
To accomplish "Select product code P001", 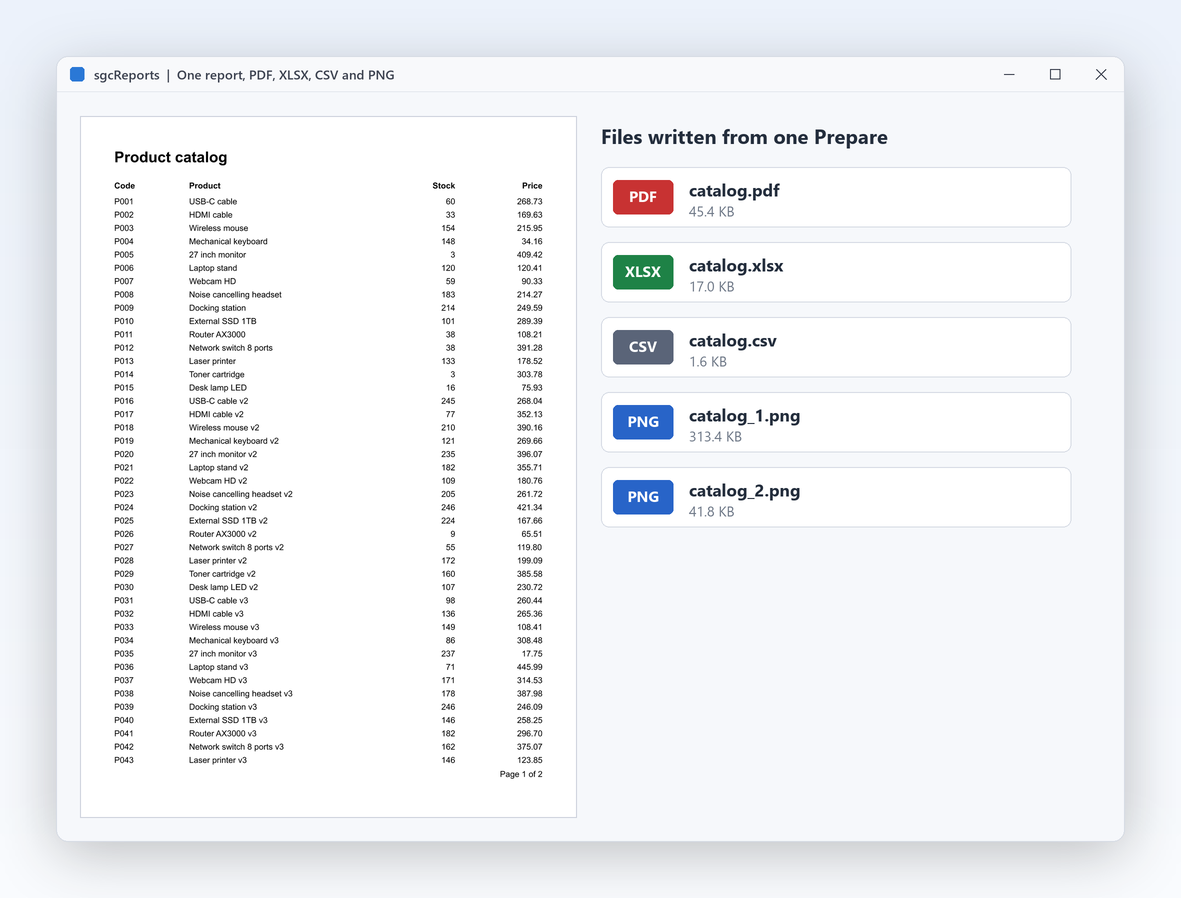I will point(124,202).
